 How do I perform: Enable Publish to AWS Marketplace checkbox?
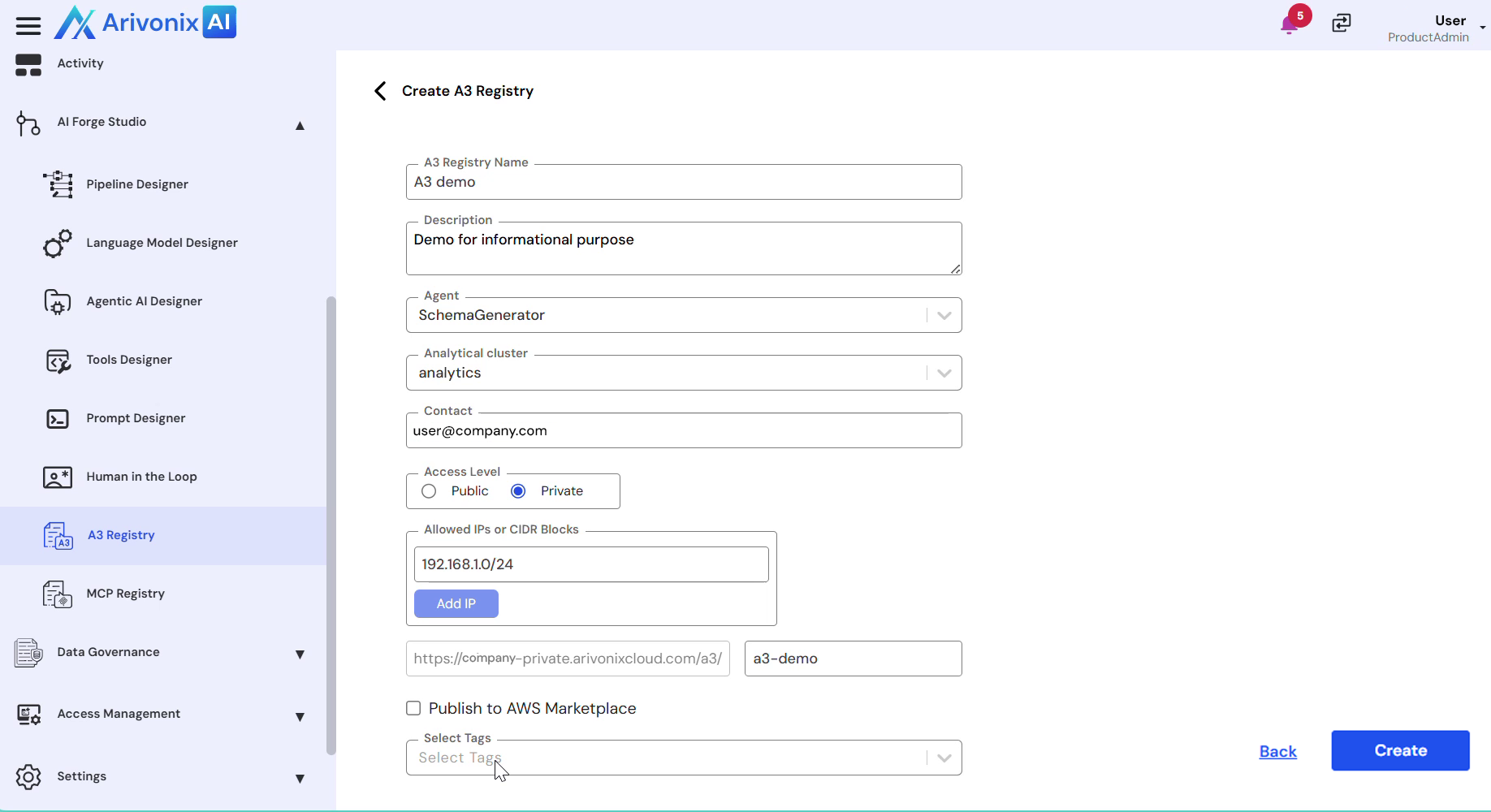click(x=413, y=708)
